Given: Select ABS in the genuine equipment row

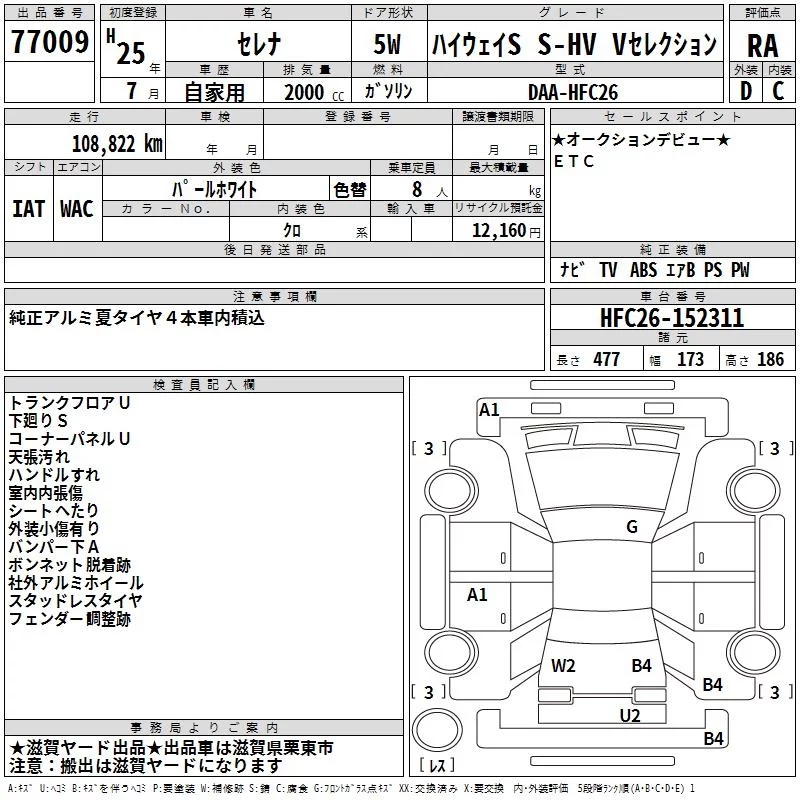Looking at the screenshot, I should (643, 270).
